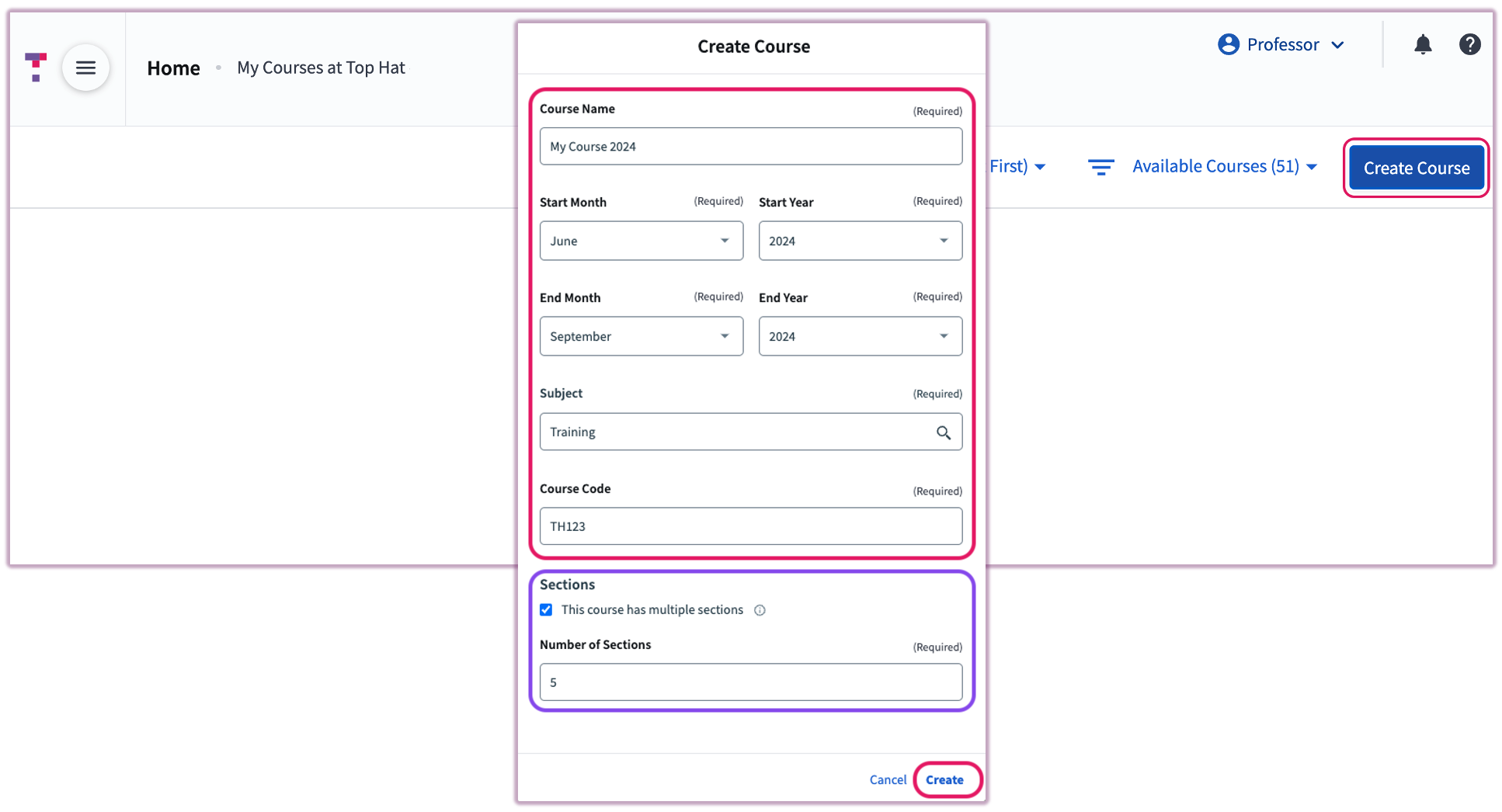
Task: Click the info icon beside multiple sections checkbox
Action: [760, 610]
